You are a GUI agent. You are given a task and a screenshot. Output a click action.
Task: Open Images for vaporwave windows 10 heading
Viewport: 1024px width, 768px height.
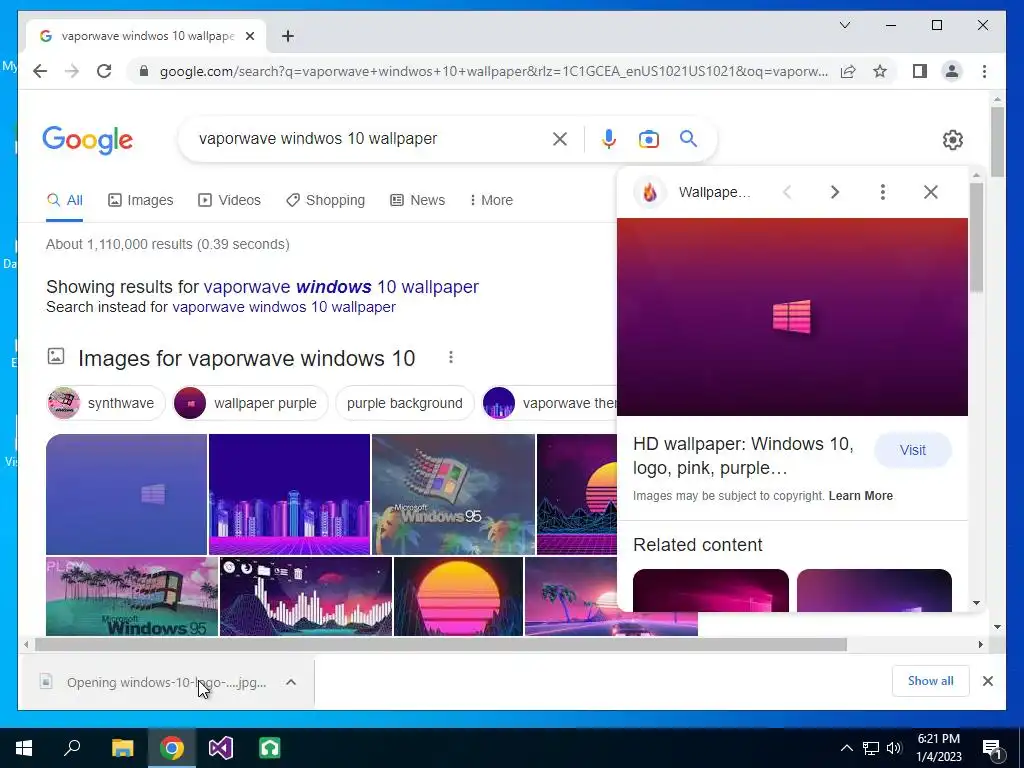coord(246,358)
